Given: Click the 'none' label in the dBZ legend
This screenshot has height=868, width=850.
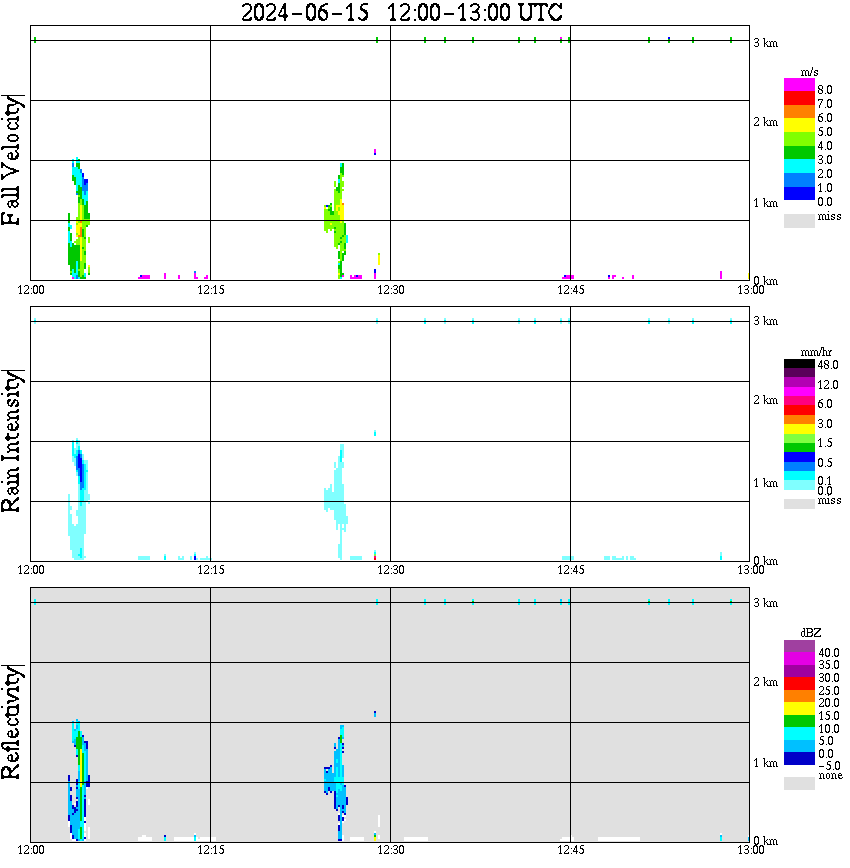Looking at the screenshot, I should pyautogui.click(x=830, y=776).
